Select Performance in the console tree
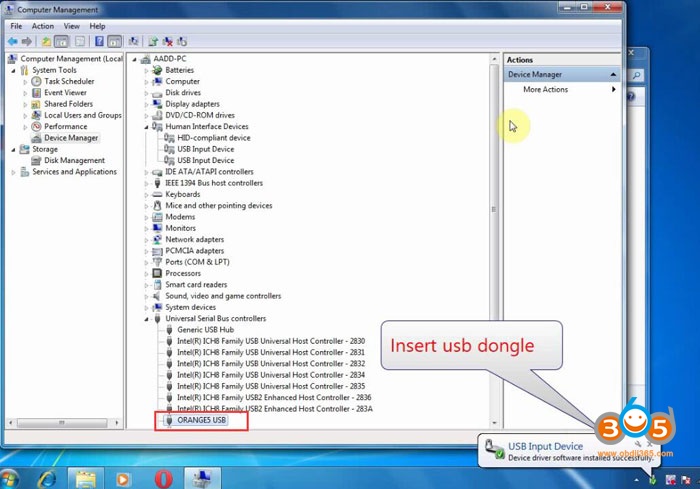Viewport: 700px width, 489px height. (x=66, y=126)
